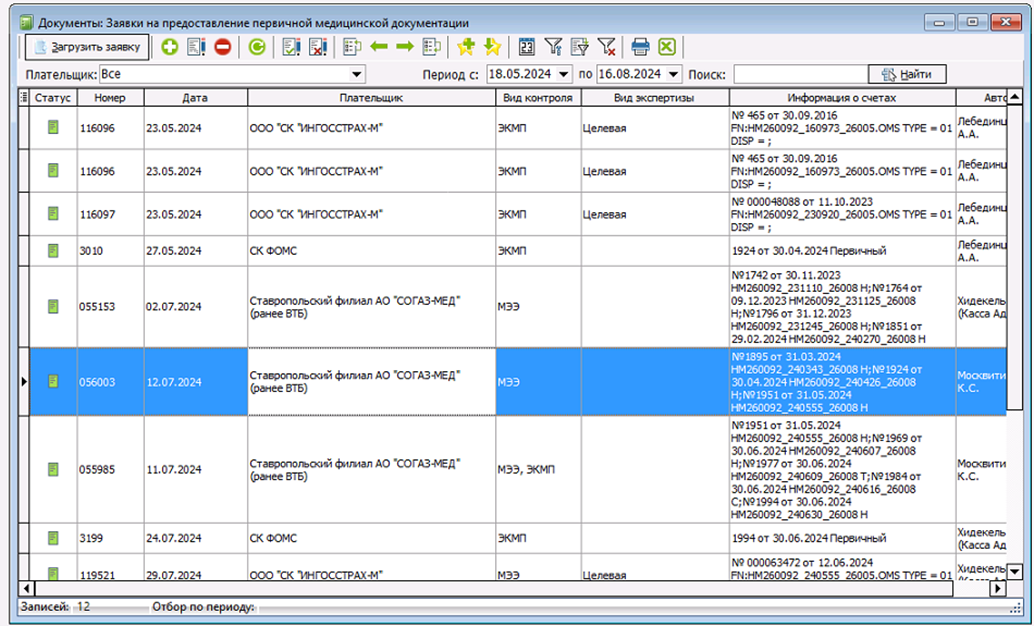Image resolution: width=1034 pixels, height=626 pixels.
Task: Select date cell 24.07.2024
Action: coord(195,538)
